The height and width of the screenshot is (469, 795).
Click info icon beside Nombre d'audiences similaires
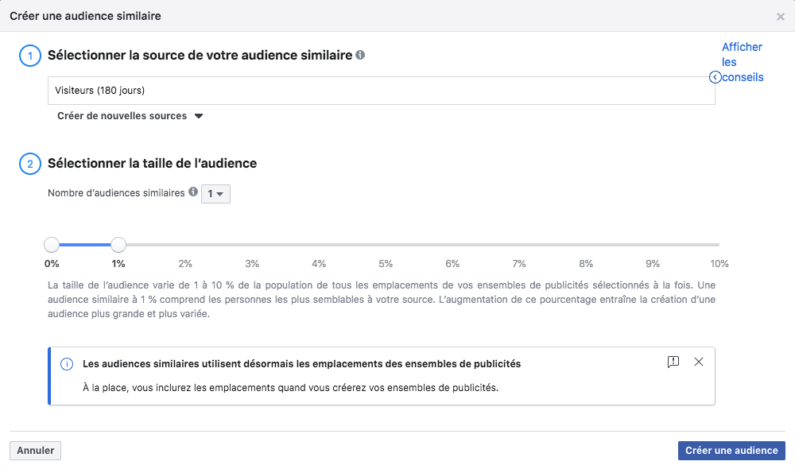click(x=193, y=192)
